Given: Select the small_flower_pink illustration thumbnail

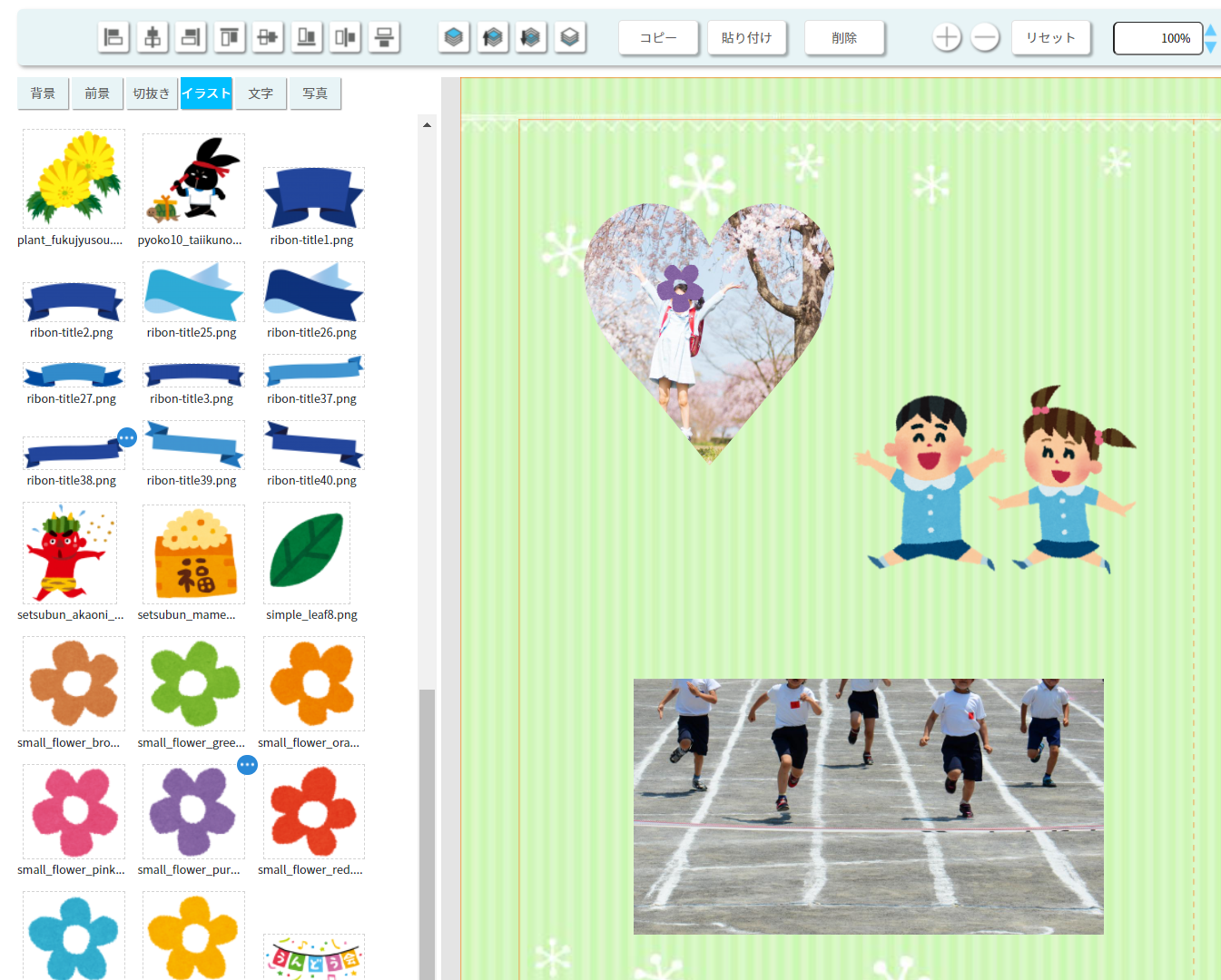Looking at the screenshot, I should 74,812.
